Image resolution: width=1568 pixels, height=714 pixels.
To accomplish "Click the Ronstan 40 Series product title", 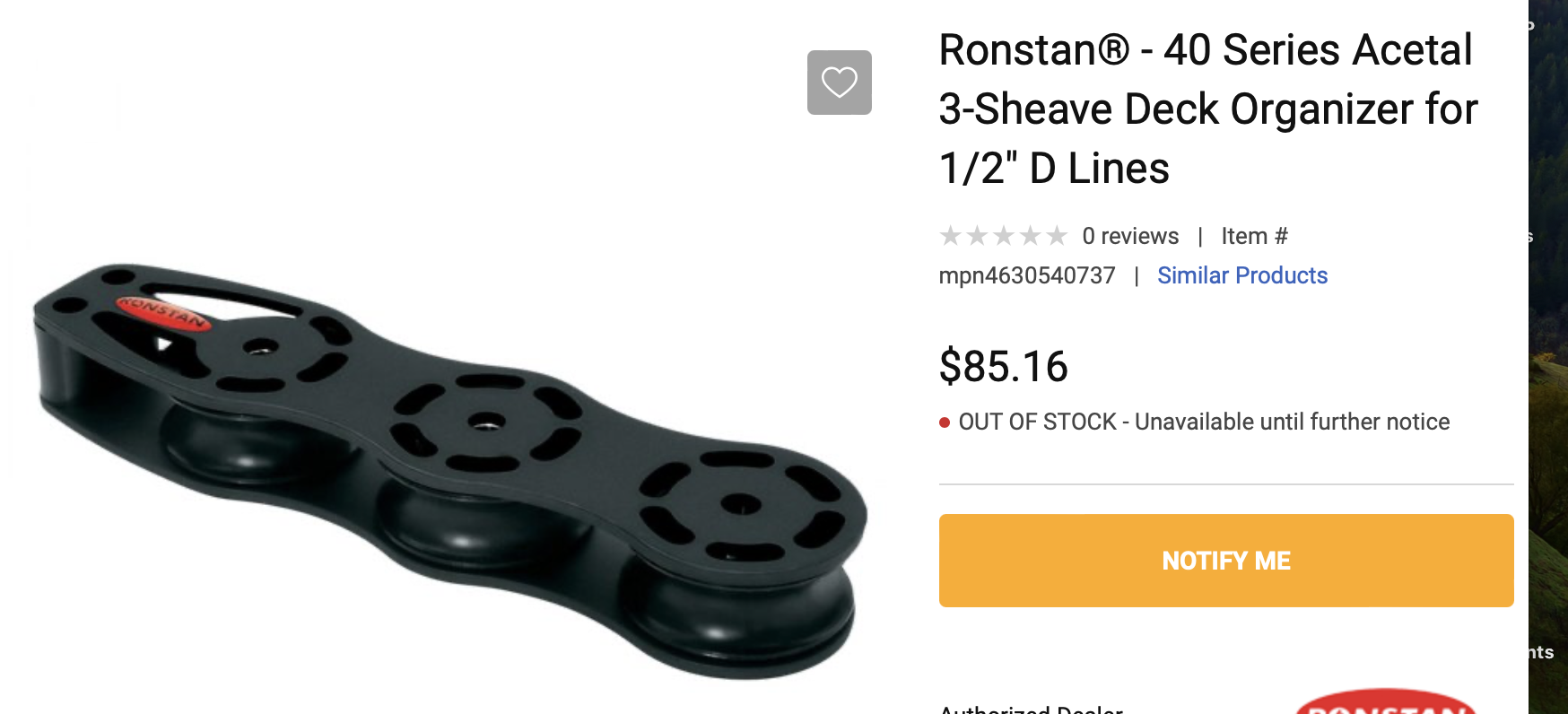I will coord(1207,109).
